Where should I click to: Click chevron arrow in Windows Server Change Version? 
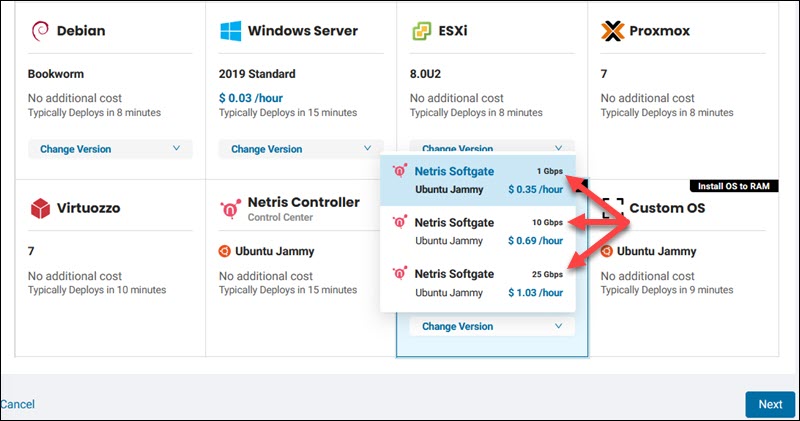pyautogui.click(x=367, y=148)
